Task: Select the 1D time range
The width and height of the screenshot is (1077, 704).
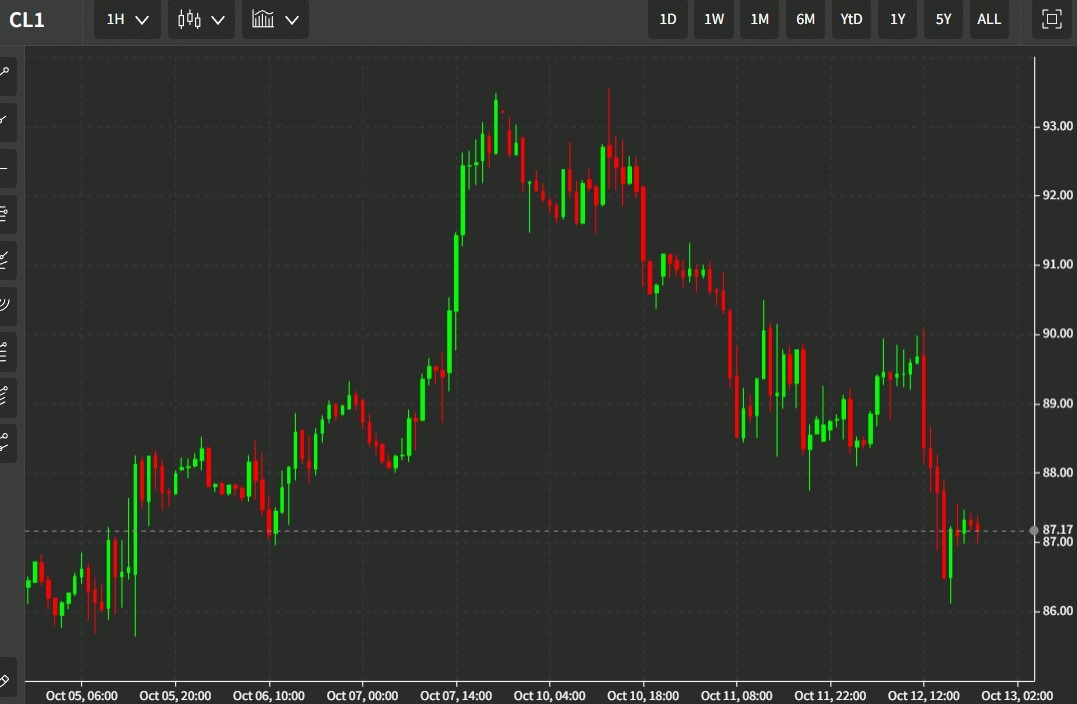Action: click(668, 19)
